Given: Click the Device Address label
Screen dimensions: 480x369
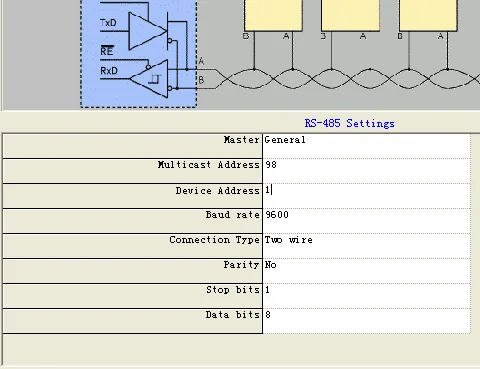Looking at the screenshot, I should 217,191.
